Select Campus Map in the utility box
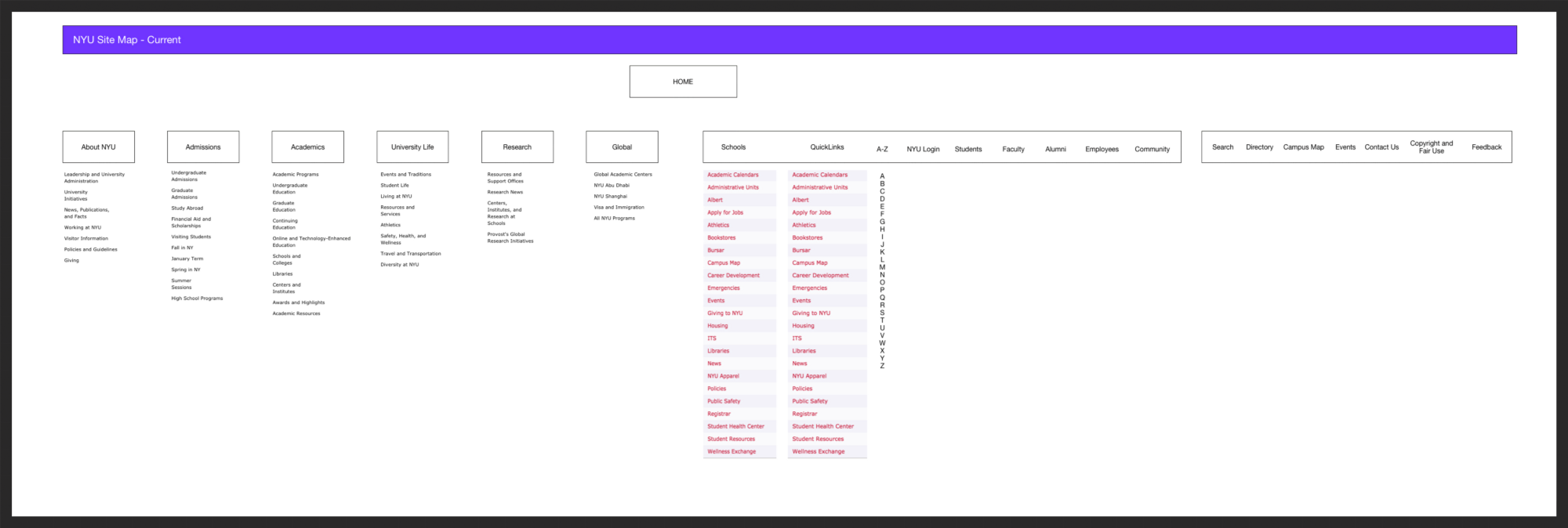 click(x=1303, y=147)
